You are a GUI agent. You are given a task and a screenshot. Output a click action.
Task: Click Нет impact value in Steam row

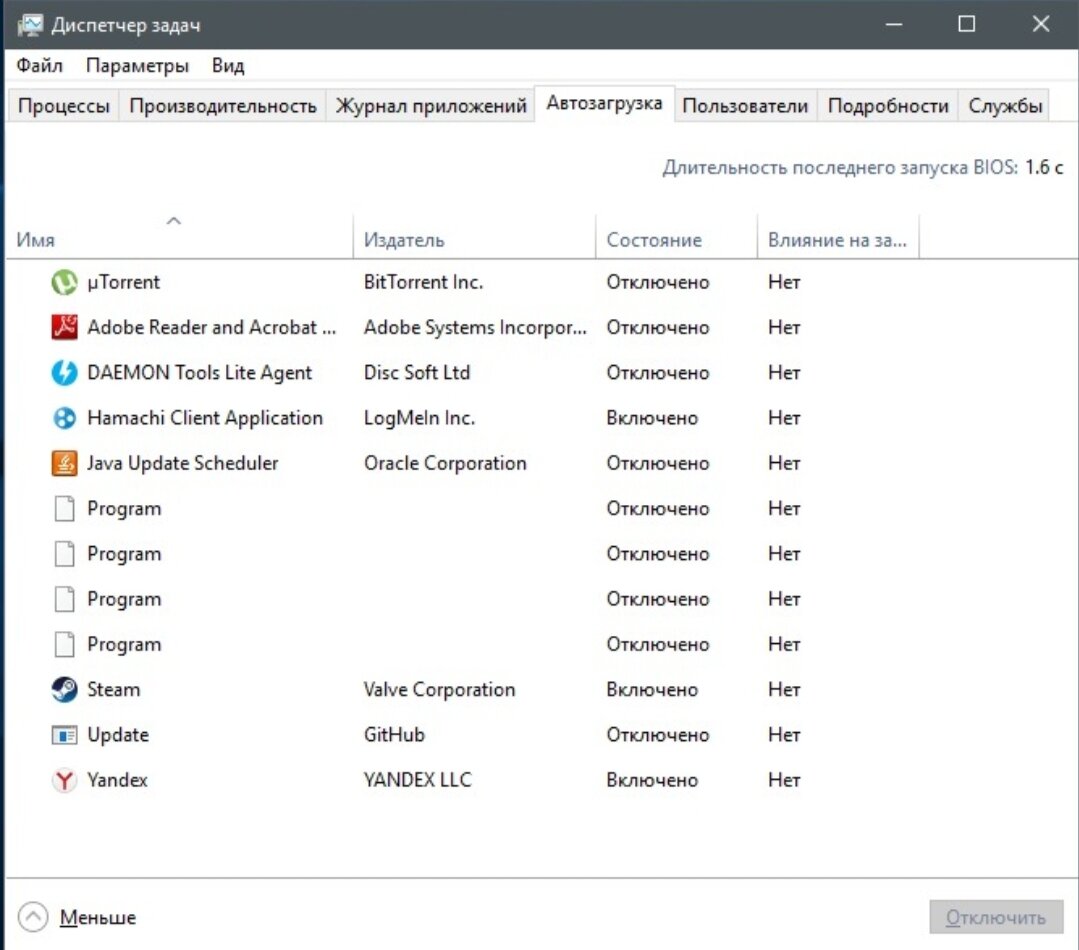[784, 689]
